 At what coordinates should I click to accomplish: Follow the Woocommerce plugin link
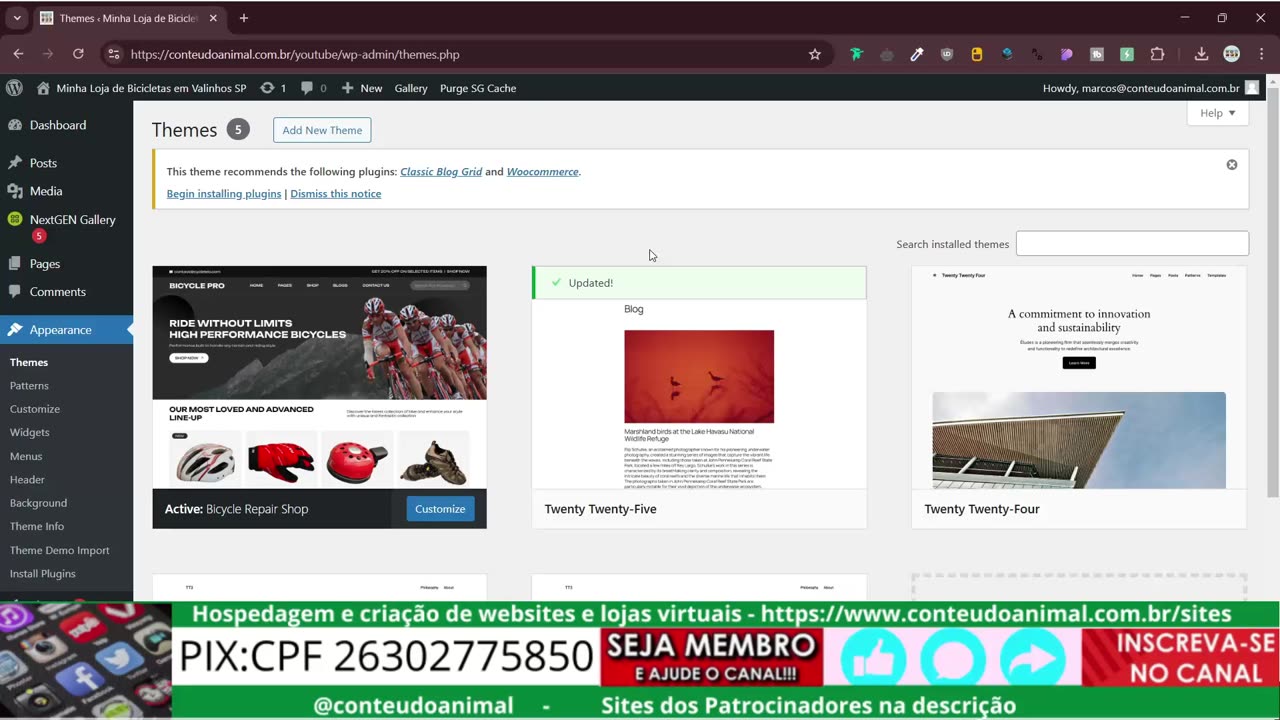click(542, 172)
